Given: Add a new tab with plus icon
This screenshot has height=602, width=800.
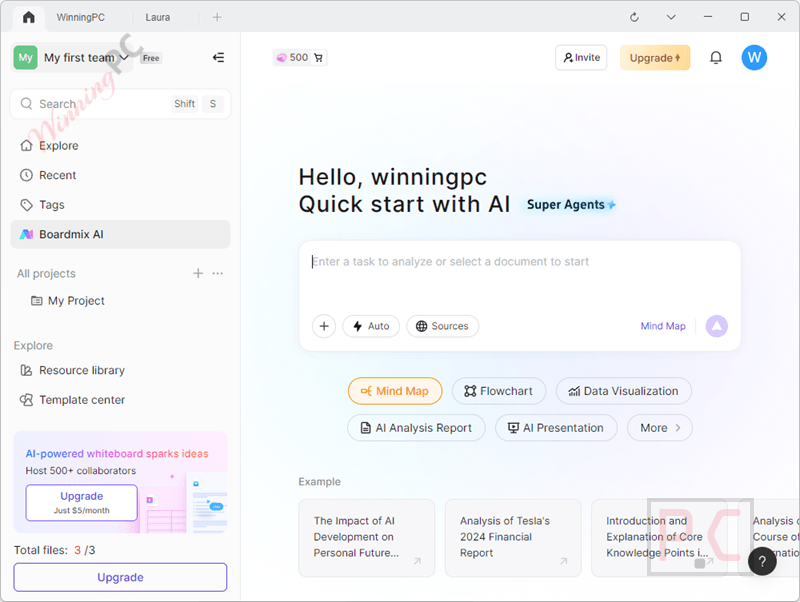Looking at the screenshot, I should (x=217, y=17).
